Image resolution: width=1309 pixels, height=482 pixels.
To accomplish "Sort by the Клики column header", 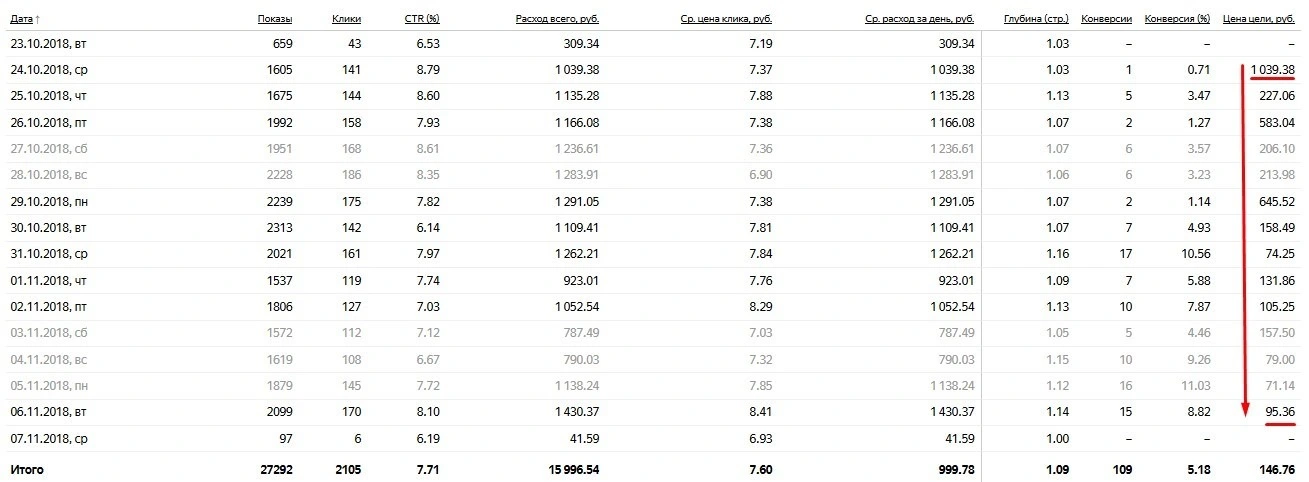I will [x=346, y=18].
